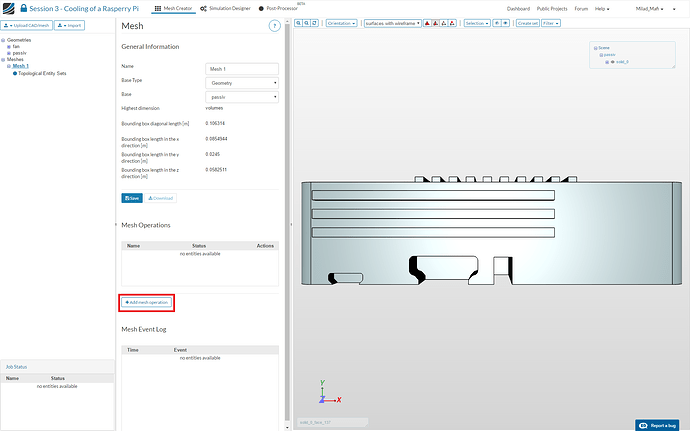Select the fourth pyramid pick-mode icon

[452, 23]
